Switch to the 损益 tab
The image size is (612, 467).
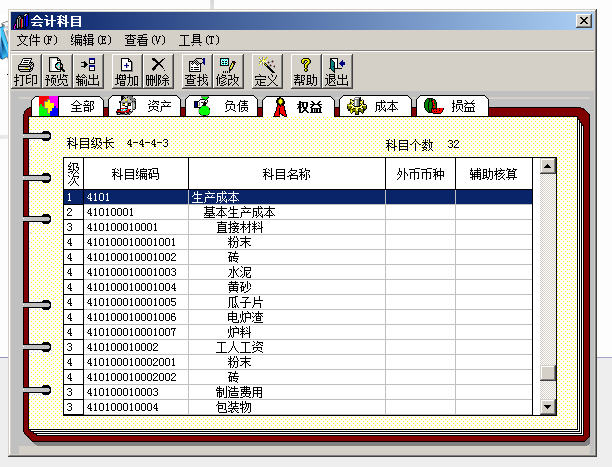pos(453,106)
